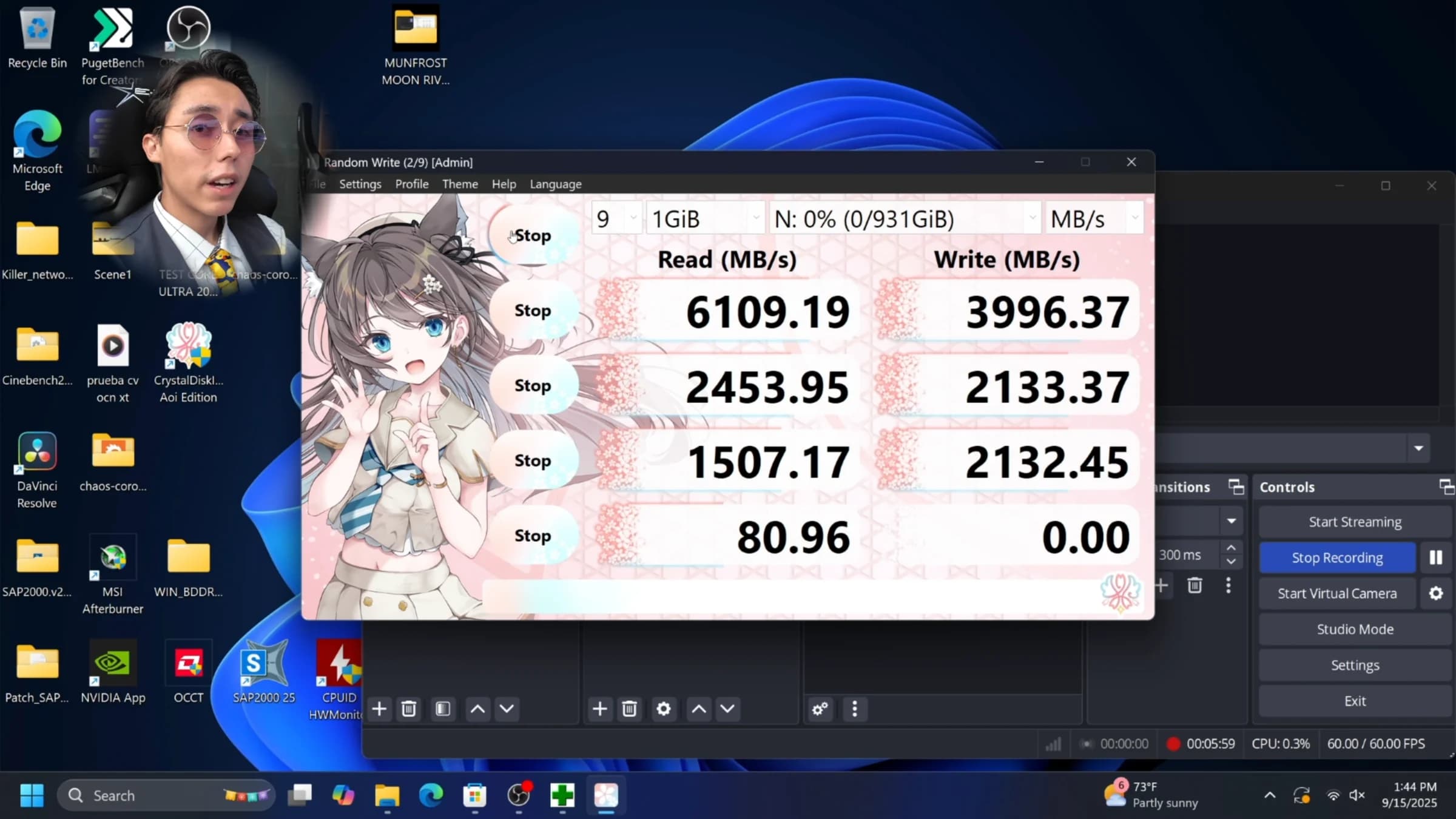Open test size dropdown showing 1GiB
This screenshot has width=1456, height=819.
[705, 218]
